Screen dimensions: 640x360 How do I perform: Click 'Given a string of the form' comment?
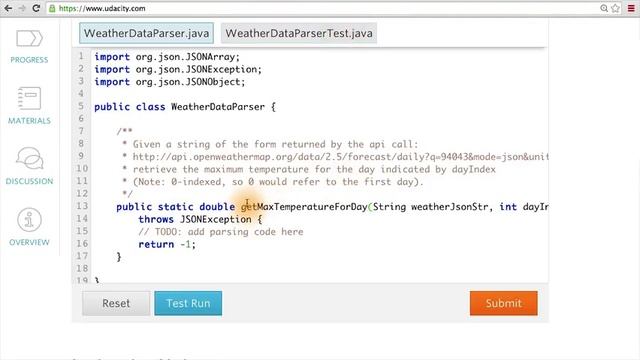(x=270, y=144)
